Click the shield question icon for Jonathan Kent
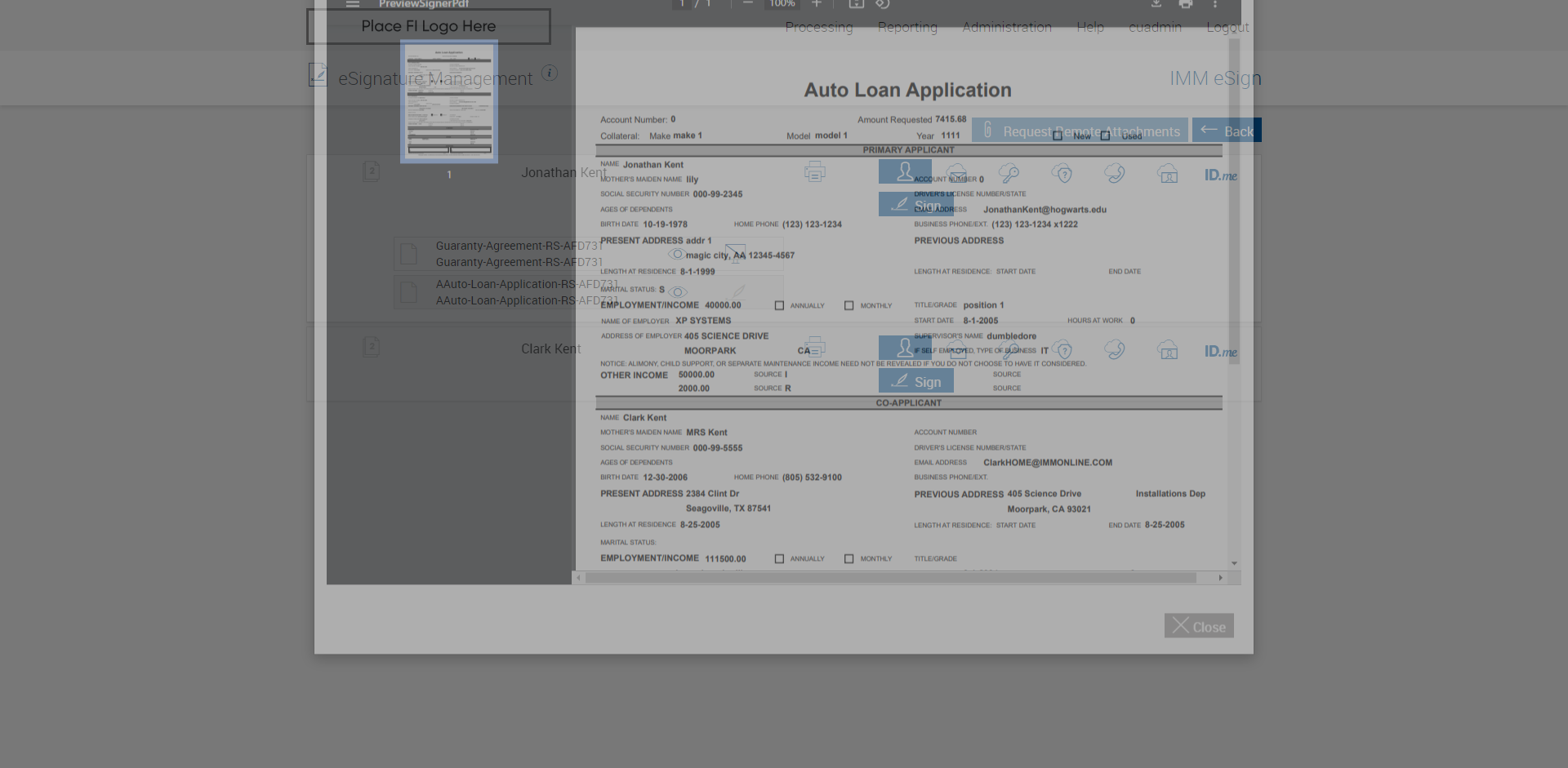1568x768 pixels. pos(1062,173)
